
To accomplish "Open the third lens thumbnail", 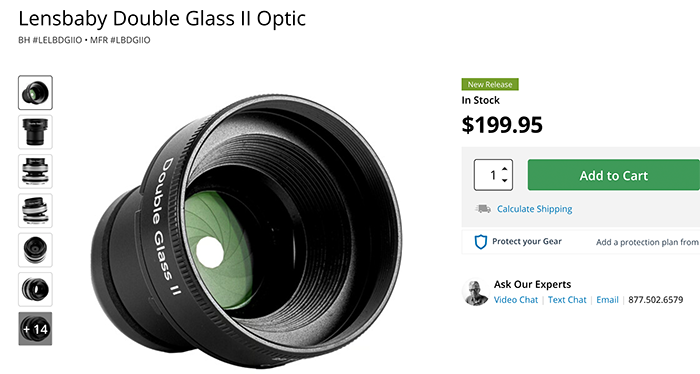I will pyautogui.click(x=35, y=171).
